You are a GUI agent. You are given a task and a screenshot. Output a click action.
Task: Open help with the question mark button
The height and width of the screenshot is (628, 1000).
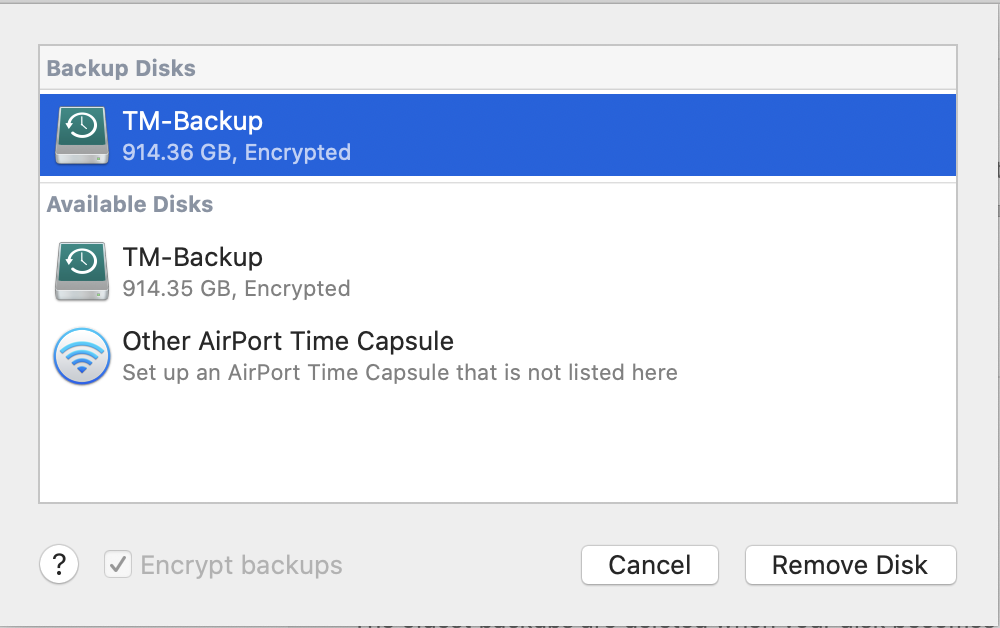point(59,565)
